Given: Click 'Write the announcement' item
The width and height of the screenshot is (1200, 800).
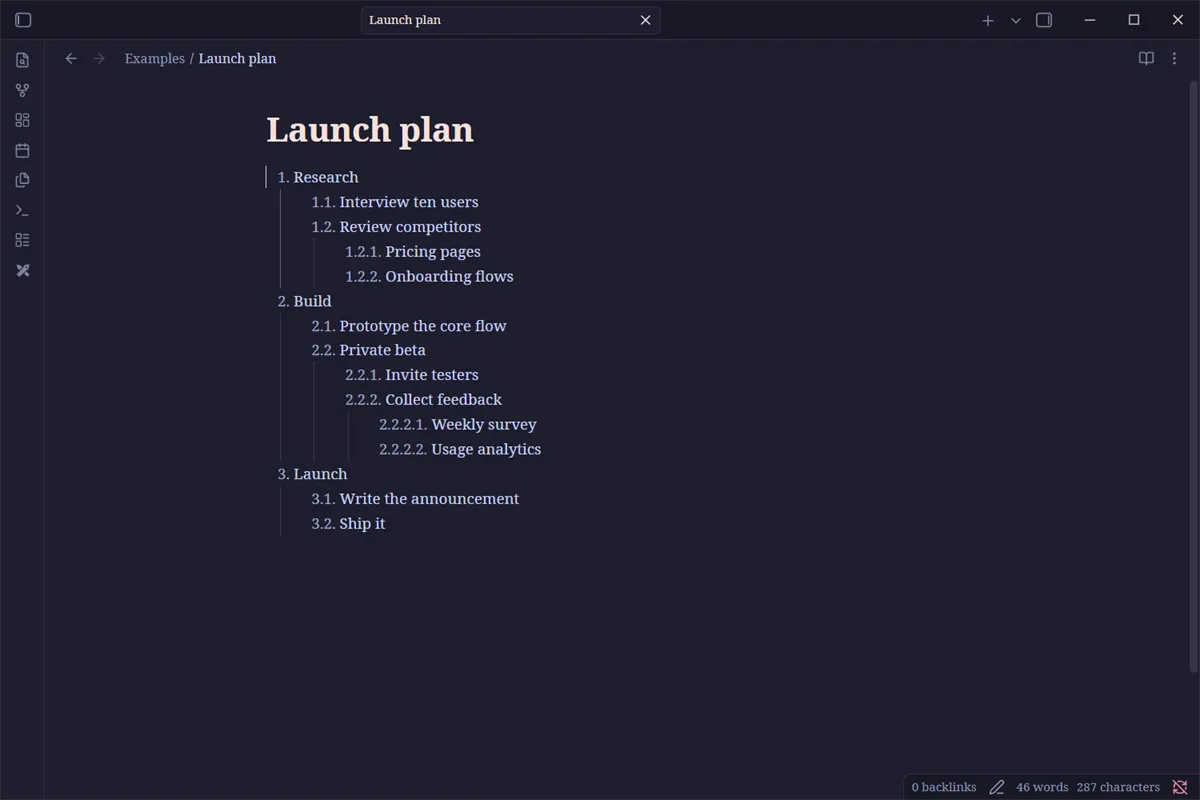Looking at the screenshot, I should pos(429,499).
